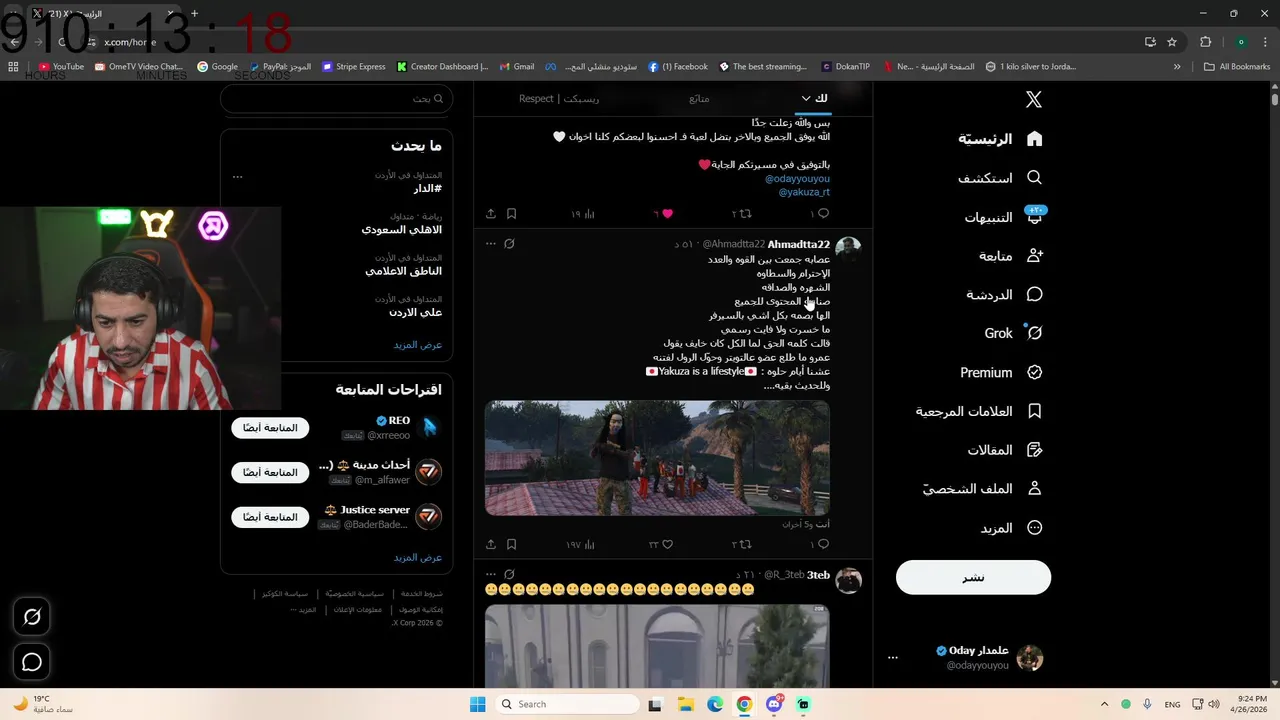1280x720 pixels.
Task: Open the All Bookmarks folder
Action: click(x=1237, y=67)
